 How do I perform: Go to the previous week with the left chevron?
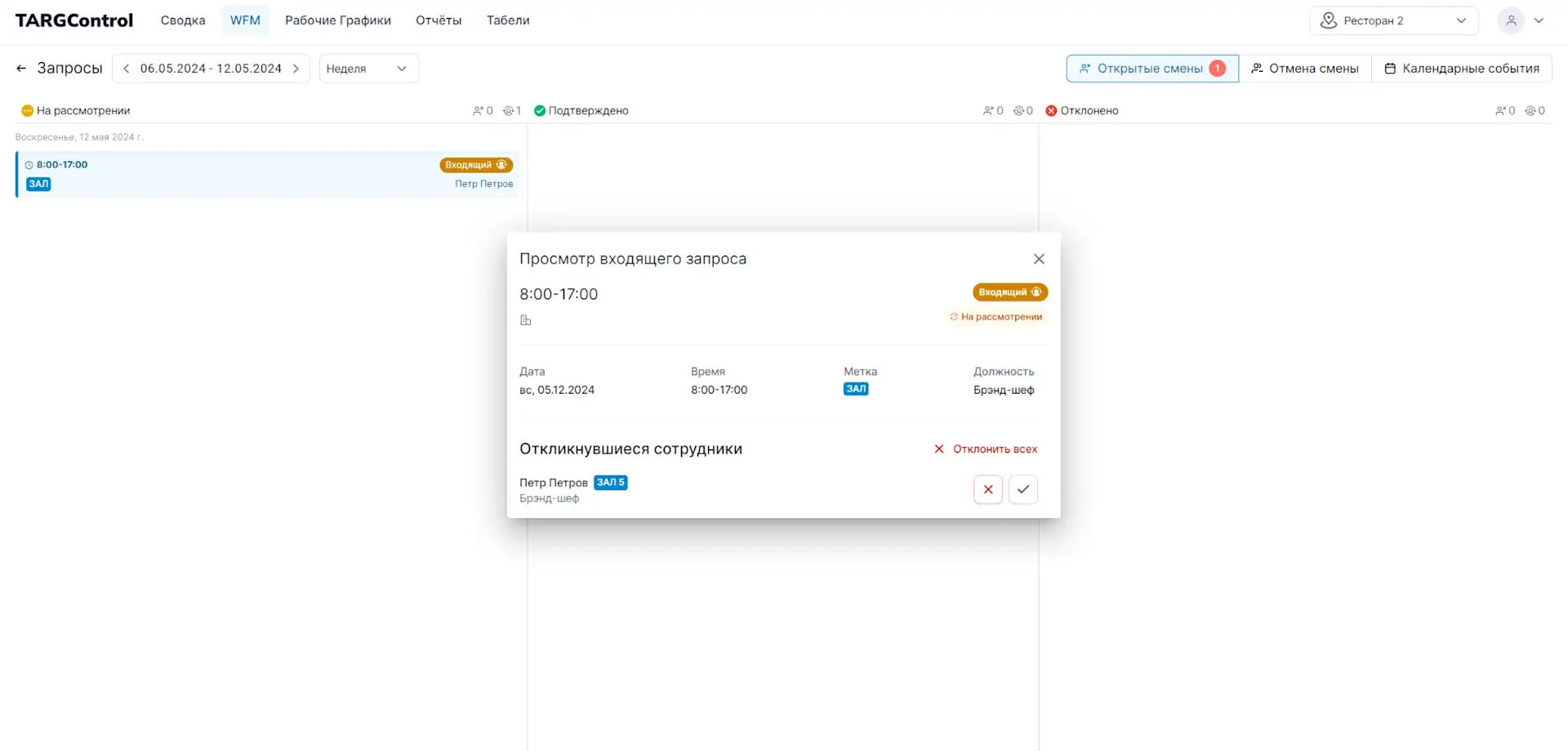click(127, 69)
